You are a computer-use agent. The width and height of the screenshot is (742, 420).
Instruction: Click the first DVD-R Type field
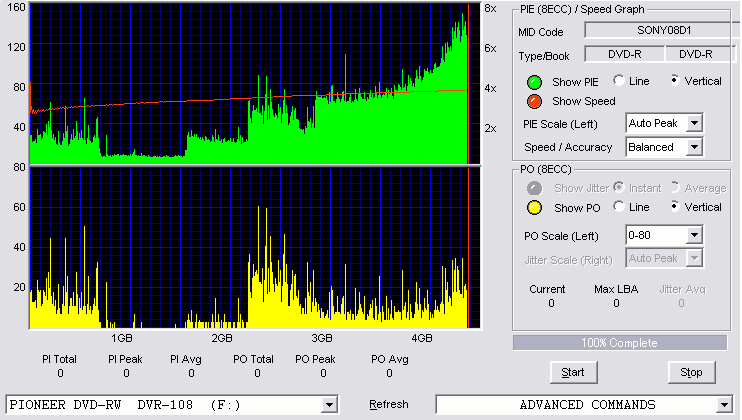point(625,54)
